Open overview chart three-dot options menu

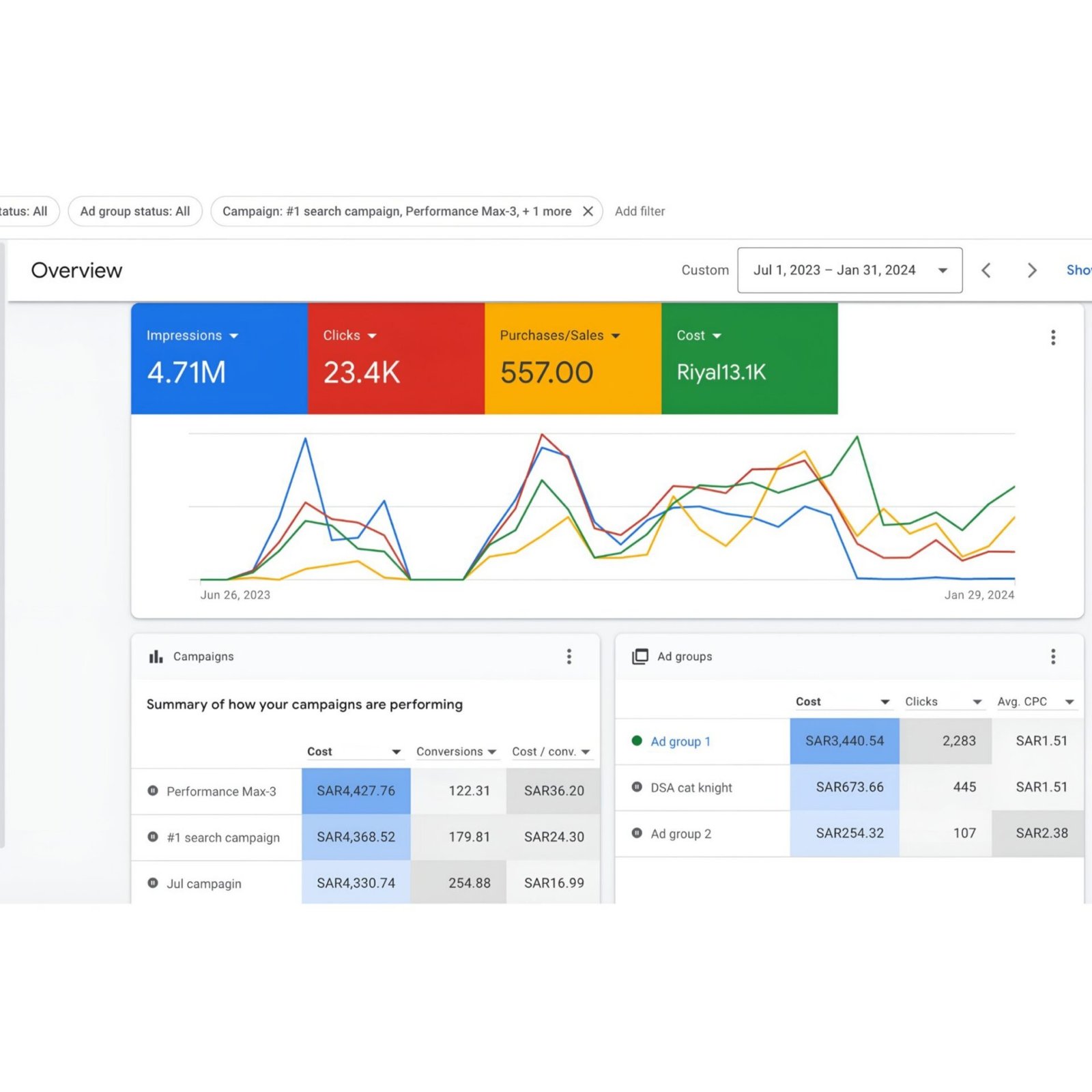(x=1053, y=337)
